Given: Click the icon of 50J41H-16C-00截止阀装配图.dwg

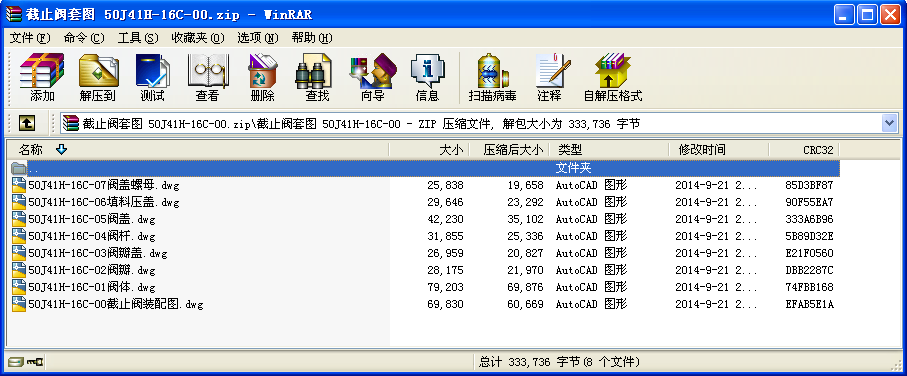Looking at the screenshot, I should tap(19, 304).
